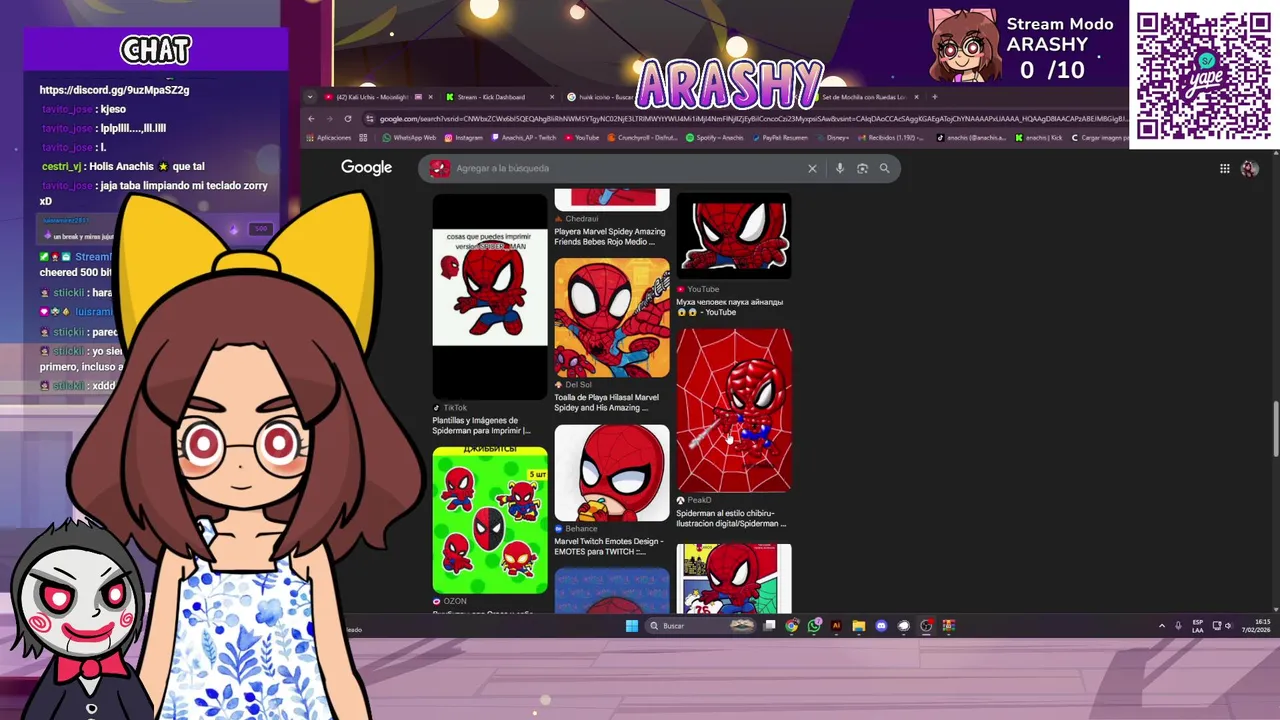This screenshot has height=720, width=1280.
Task: Show hidden system tray icons
Action: [x=1161, y=626]
